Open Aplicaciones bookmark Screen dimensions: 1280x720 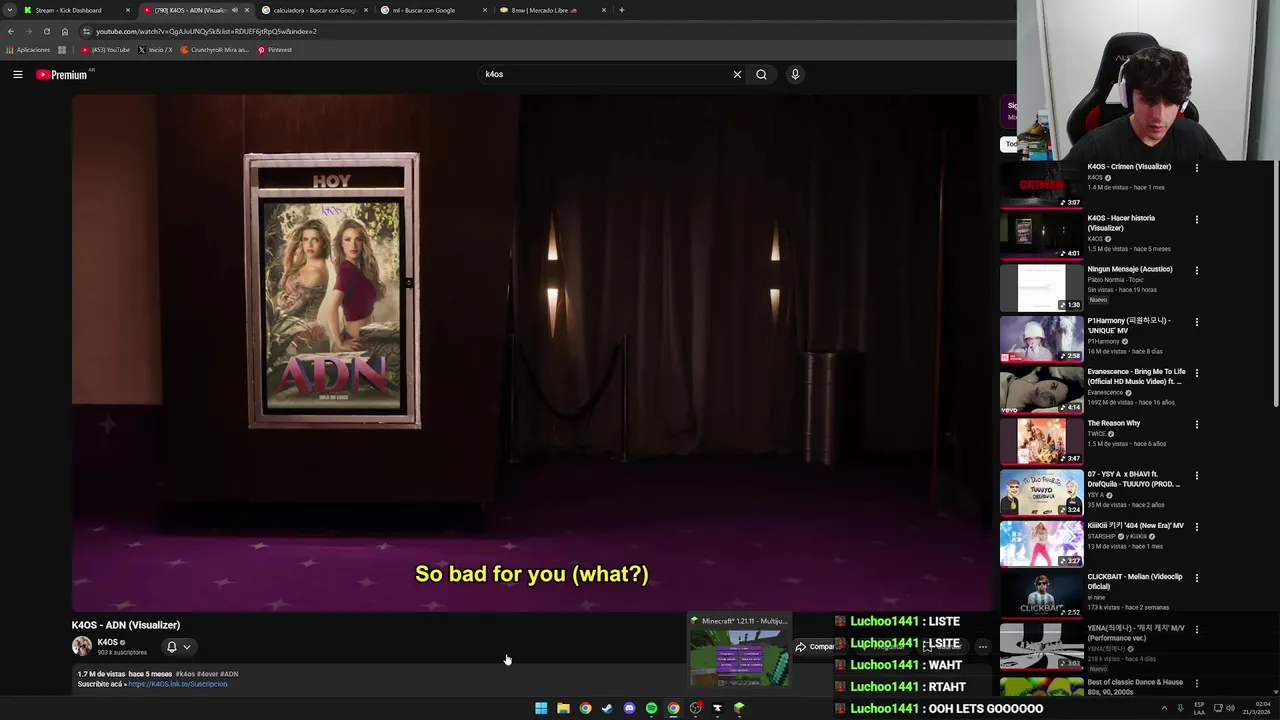[28, 50]
